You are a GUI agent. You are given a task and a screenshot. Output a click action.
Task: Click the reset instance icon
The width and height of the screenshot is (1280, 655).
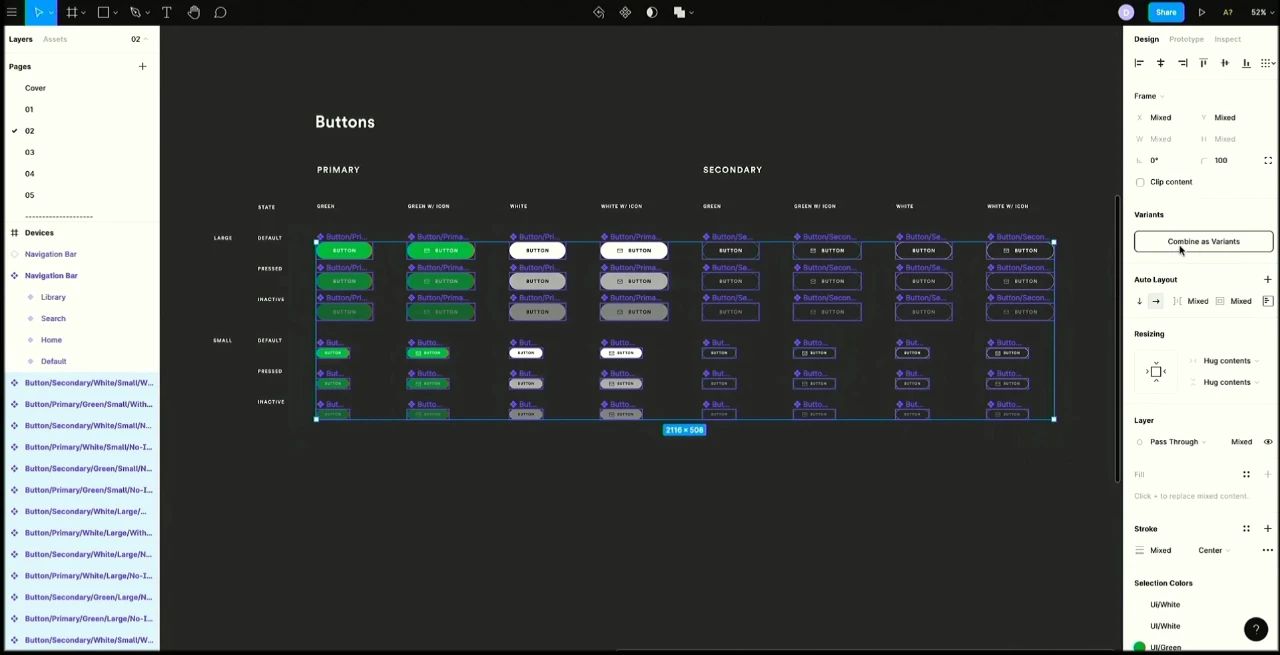coord(598,12)
